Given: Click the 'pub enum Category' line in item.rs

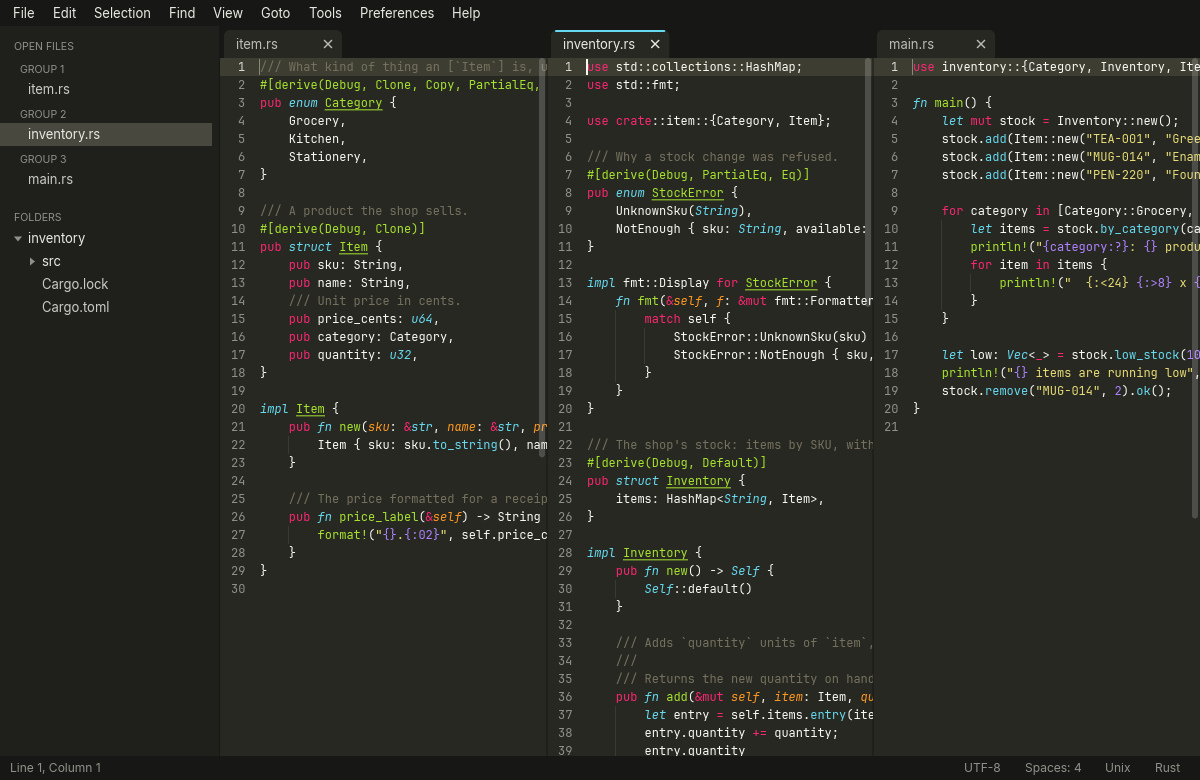Looking at the screenshot, I should [328, 103].
